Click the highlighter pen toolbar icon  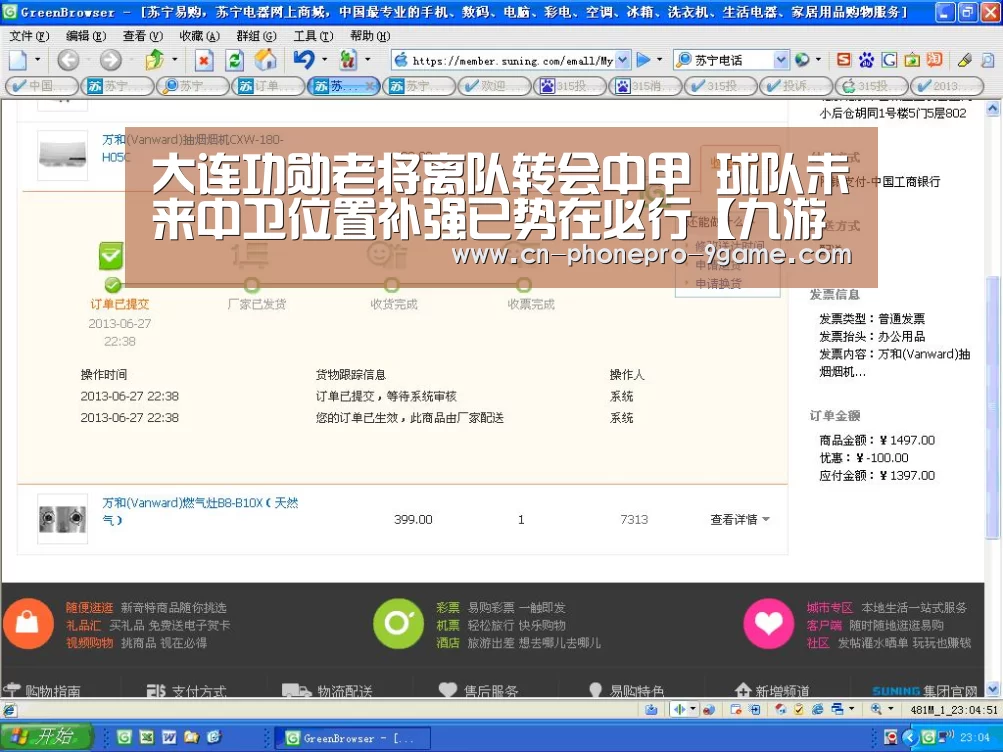(x=965, y=60)
